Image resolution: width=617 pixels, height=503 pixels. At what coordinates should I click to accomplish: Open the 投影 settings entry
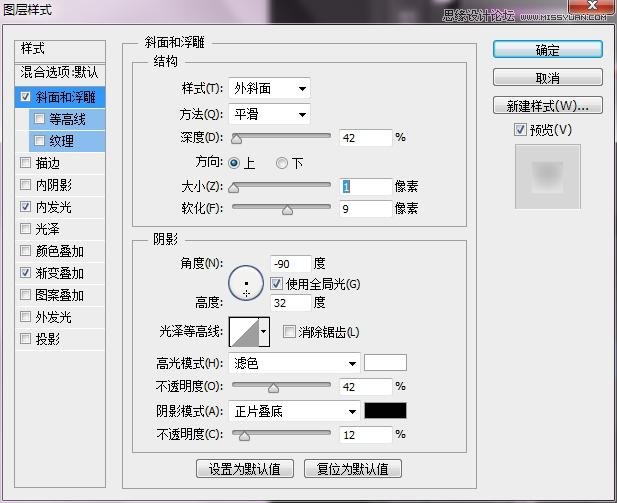[48, 339]
